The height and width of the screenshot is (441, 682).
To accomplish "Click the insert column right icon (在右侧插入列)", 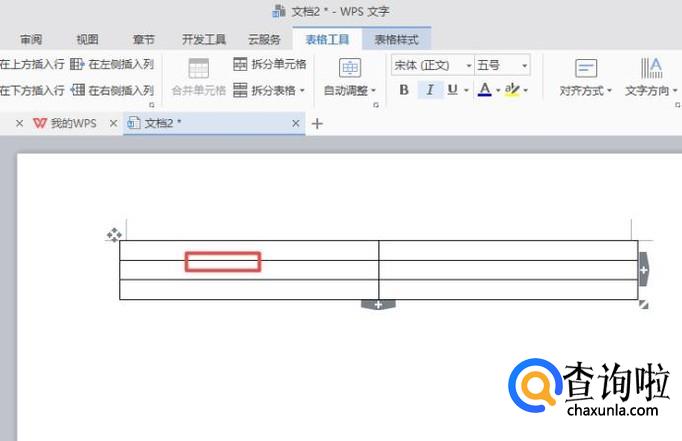I will click(x=78, y=90).
